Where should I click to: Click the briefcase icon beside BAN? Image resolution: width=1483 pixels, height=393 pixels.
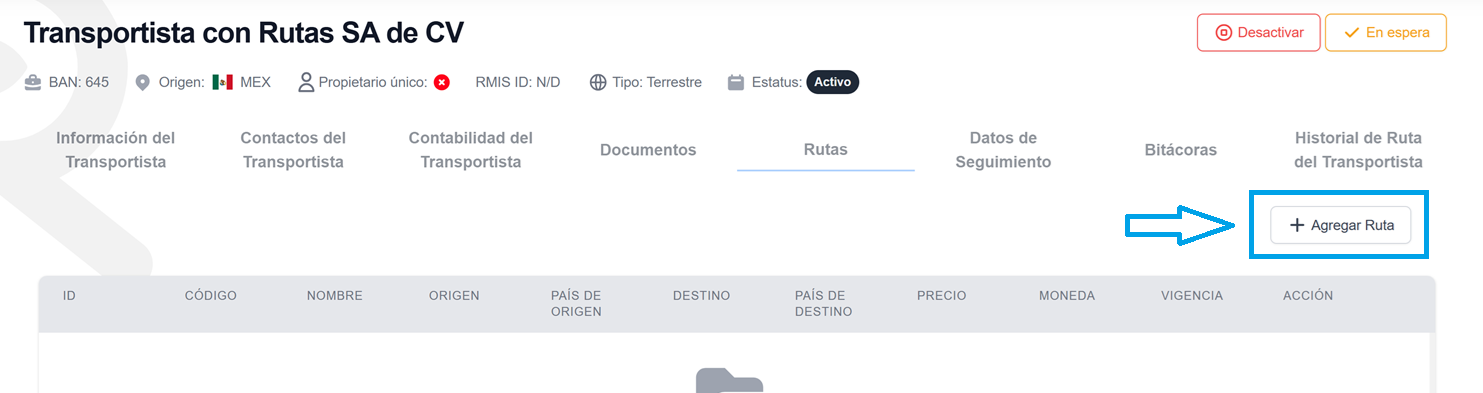pos(33,82)
